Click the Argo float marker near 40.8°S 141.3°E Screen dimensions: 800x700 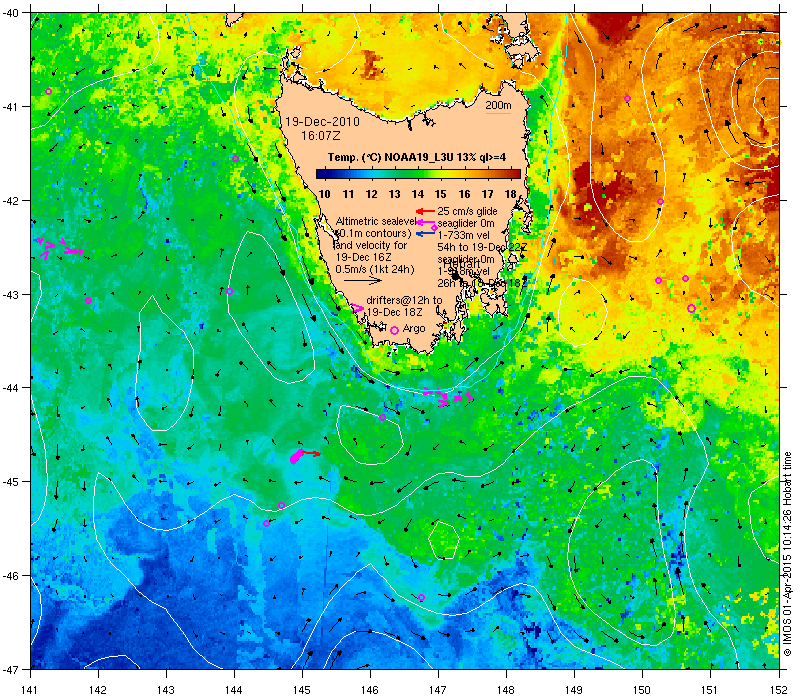[x=48, y=92]
